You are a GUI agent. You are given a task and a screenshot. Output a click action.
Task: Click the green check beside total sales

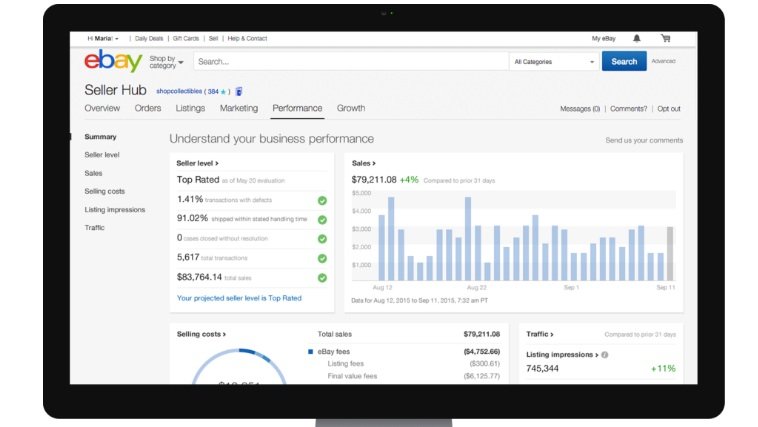[322, 277]
